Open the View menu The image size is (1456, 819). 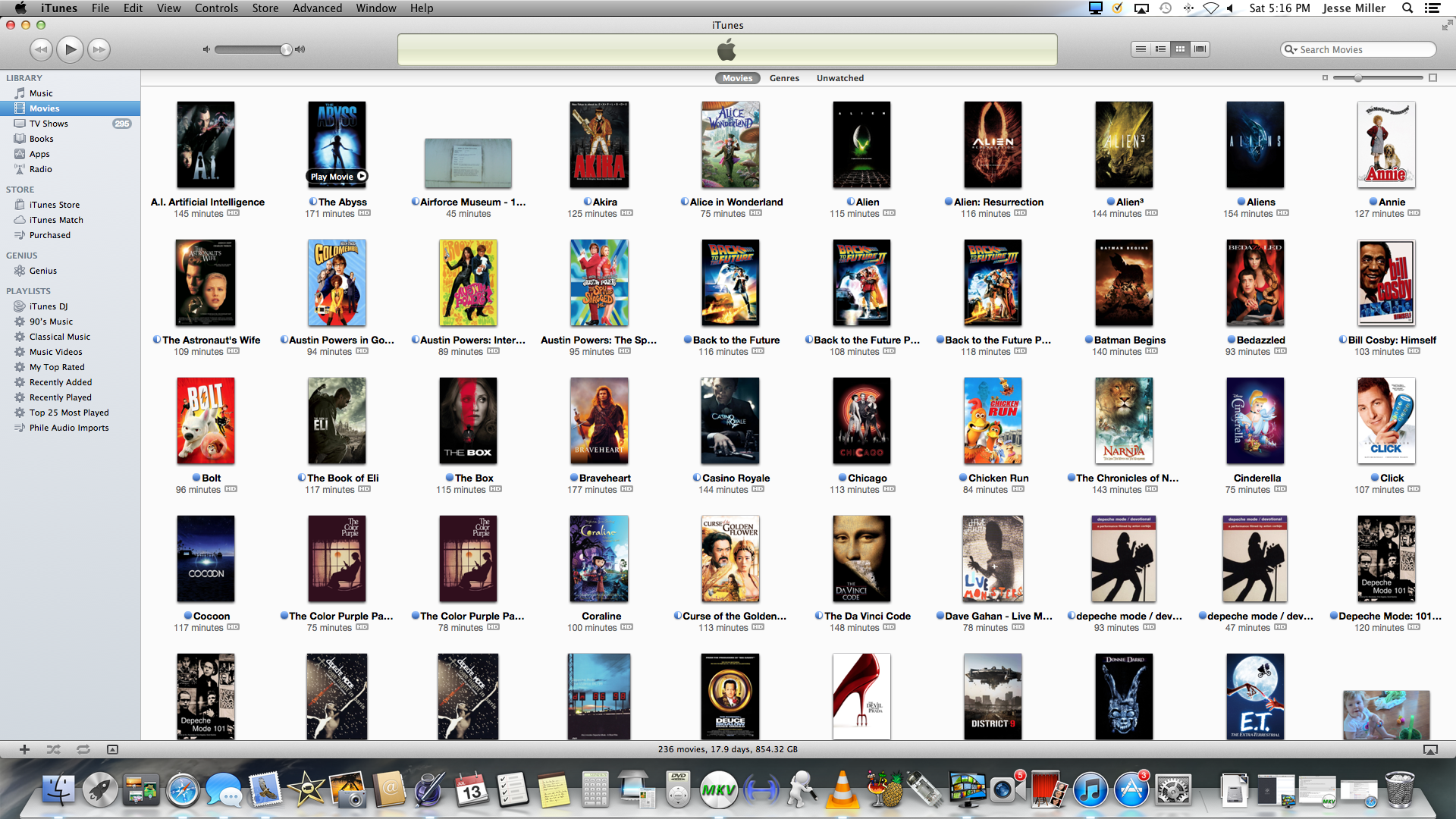coord(168,8)
